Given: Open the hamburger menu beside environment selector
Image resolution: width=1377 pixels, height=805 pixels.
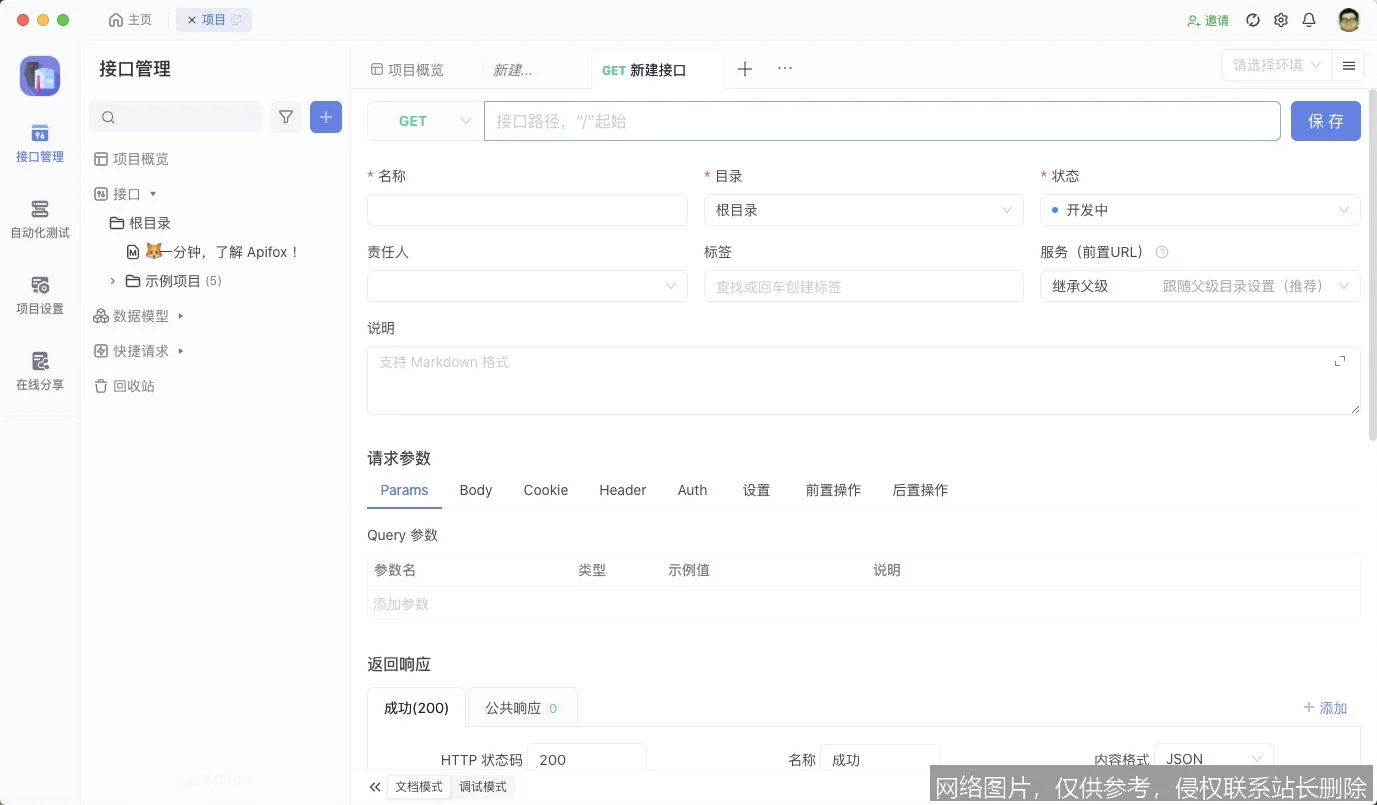Looking at the screenshot, I should tap(1349, 66).
